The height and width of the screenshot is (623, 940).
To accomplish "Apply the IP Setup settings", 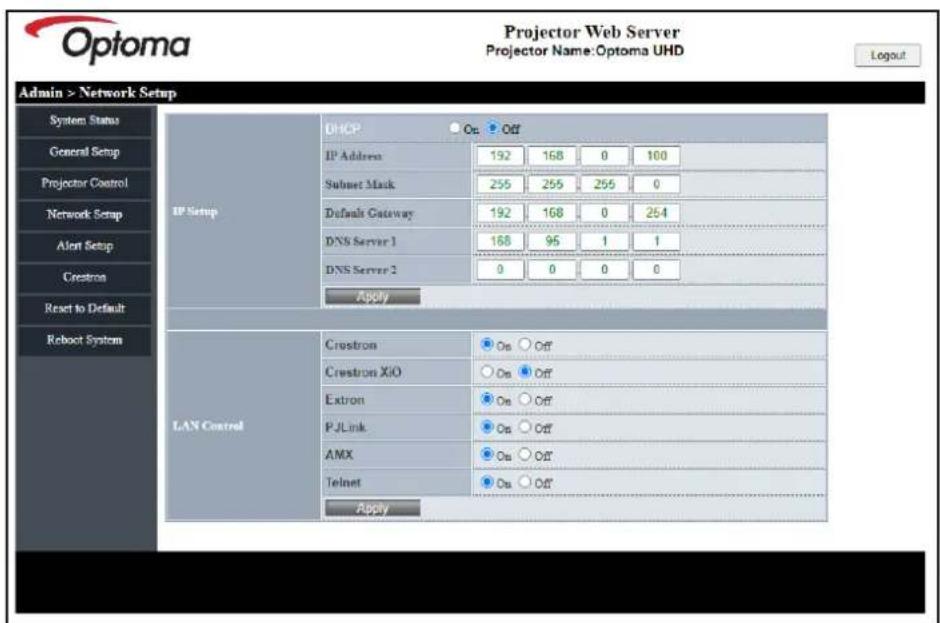I will click(372, 296).
